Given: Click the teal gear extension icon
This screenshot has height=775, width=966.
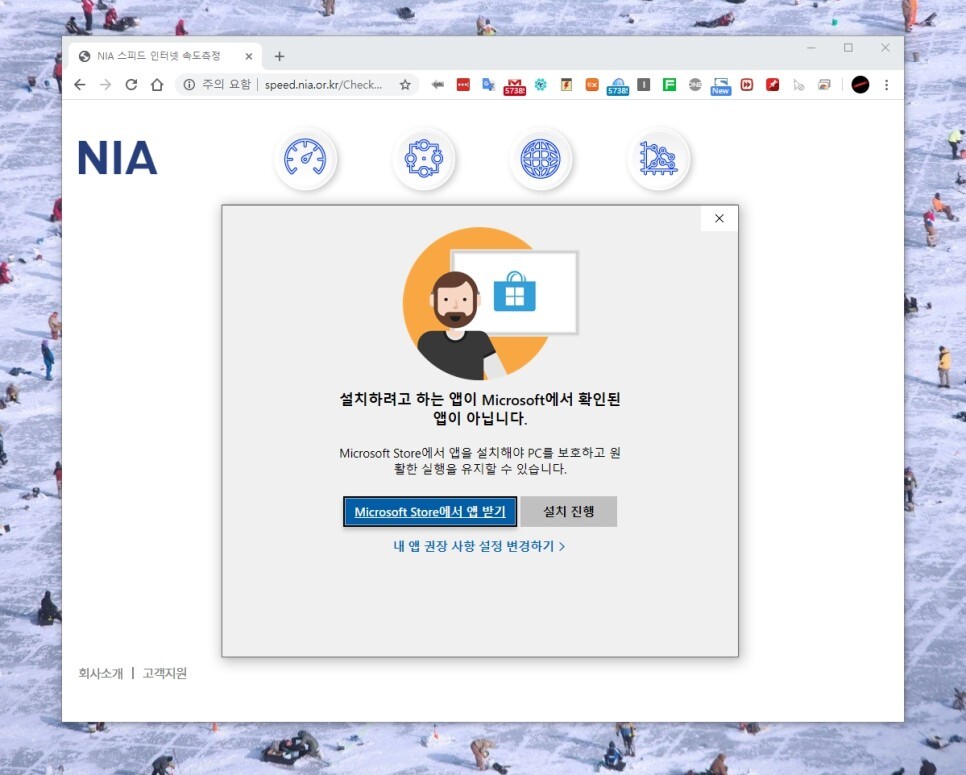Looking at the screenshot, I should click(540, 85).
